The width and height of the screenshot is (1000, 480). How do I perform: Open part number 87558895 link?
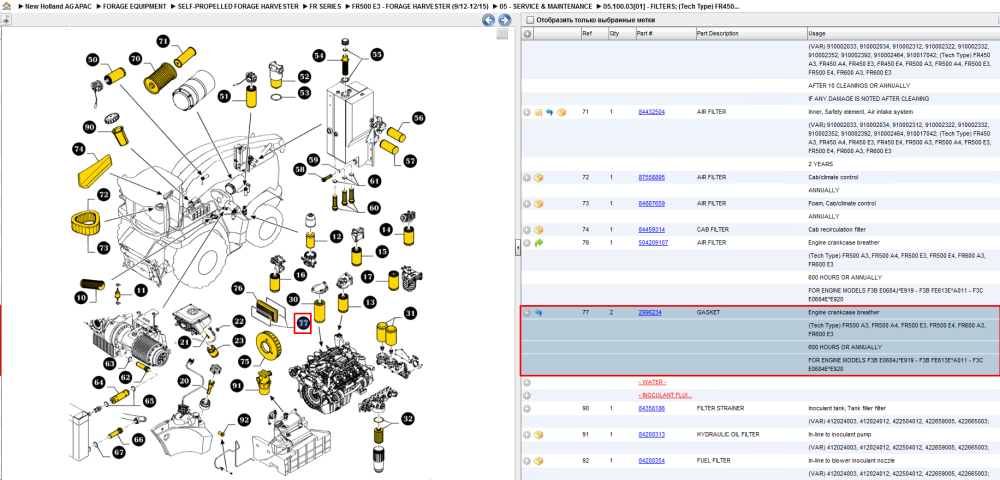pos(651,178)
